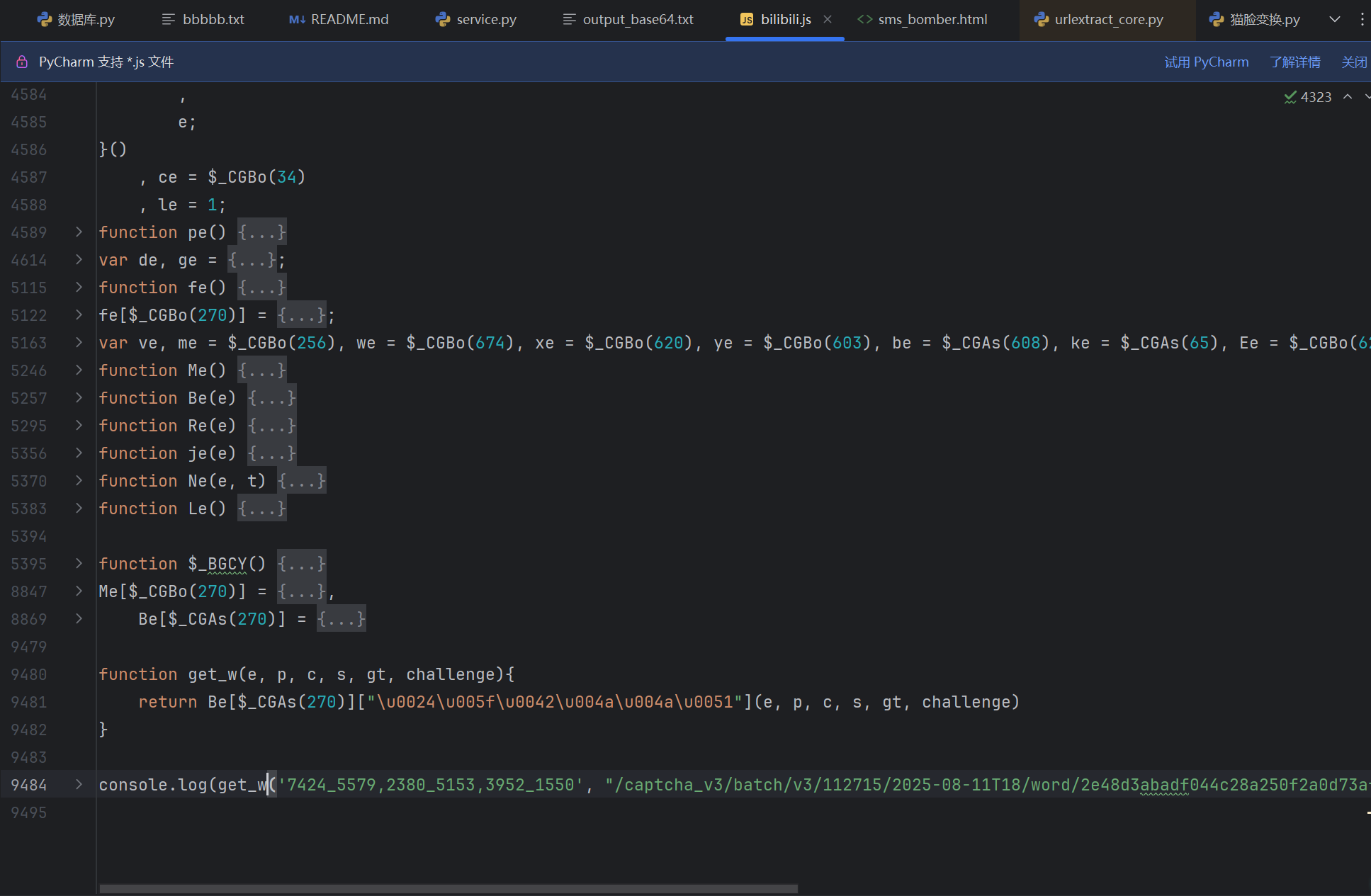The height and width of the screenshot is (896, 1371).
Task: Close the bilibili.js tab
Action: [x=828, y=19]
